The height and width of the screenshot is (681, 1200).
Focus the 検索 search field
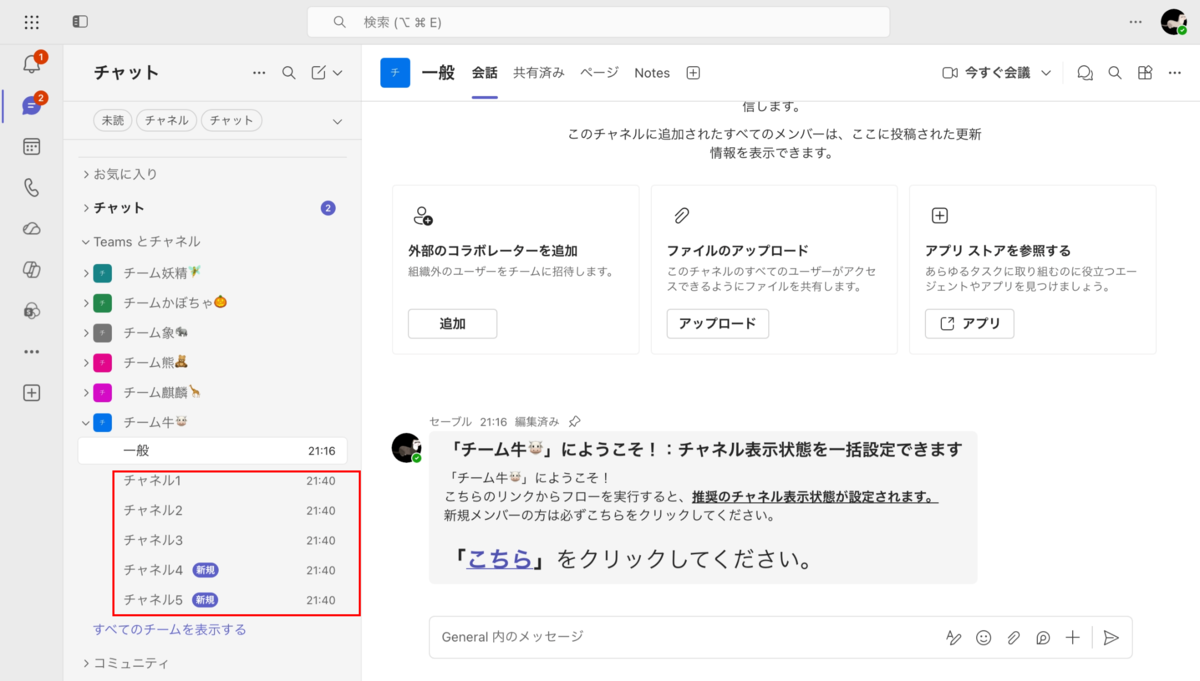pyautogui.click(x=598, y=22)
